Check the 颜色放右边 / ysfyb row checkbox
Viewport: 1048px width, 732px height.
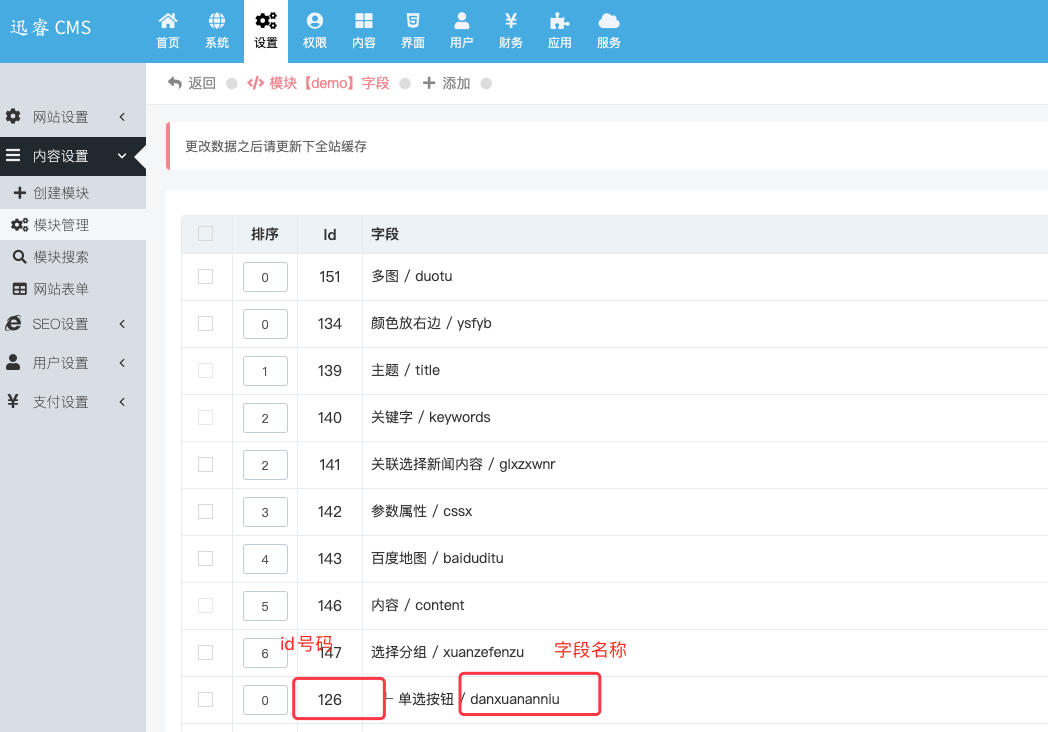coord(205,323)
